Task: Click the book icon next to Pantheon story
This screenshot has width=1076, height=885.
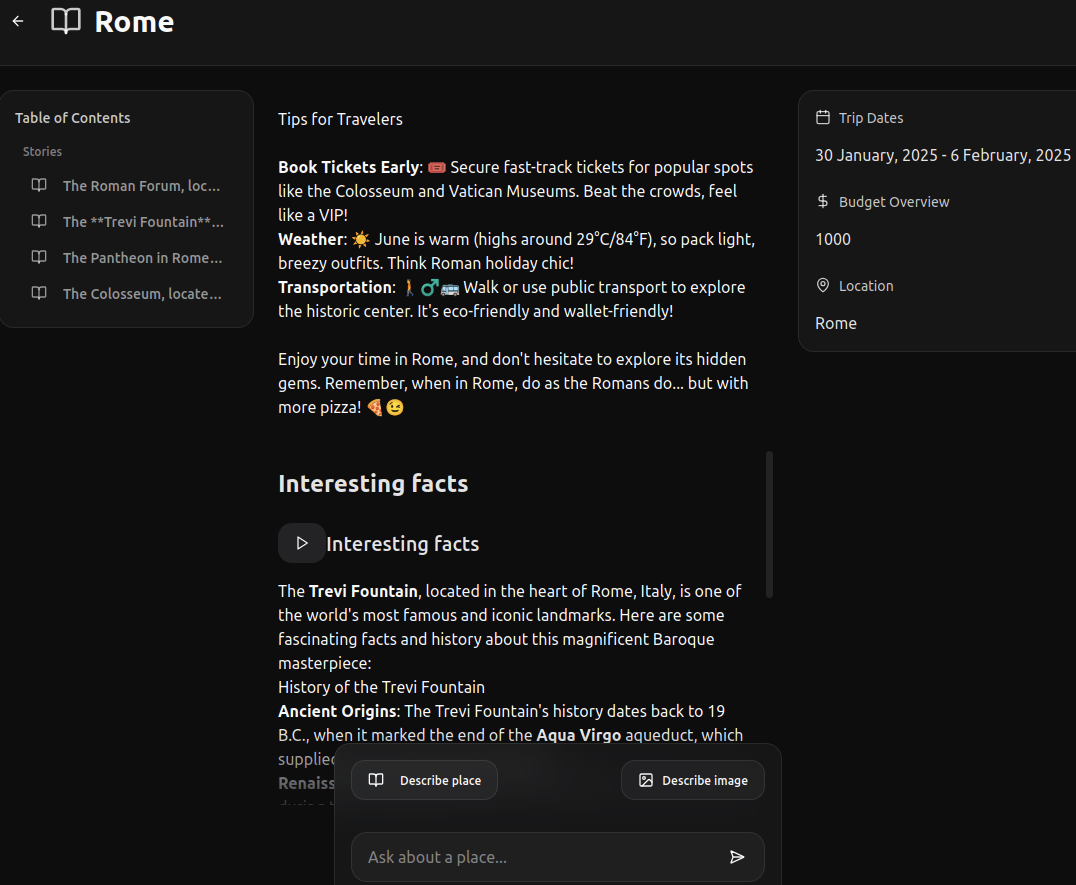Action: click(39, 257)
